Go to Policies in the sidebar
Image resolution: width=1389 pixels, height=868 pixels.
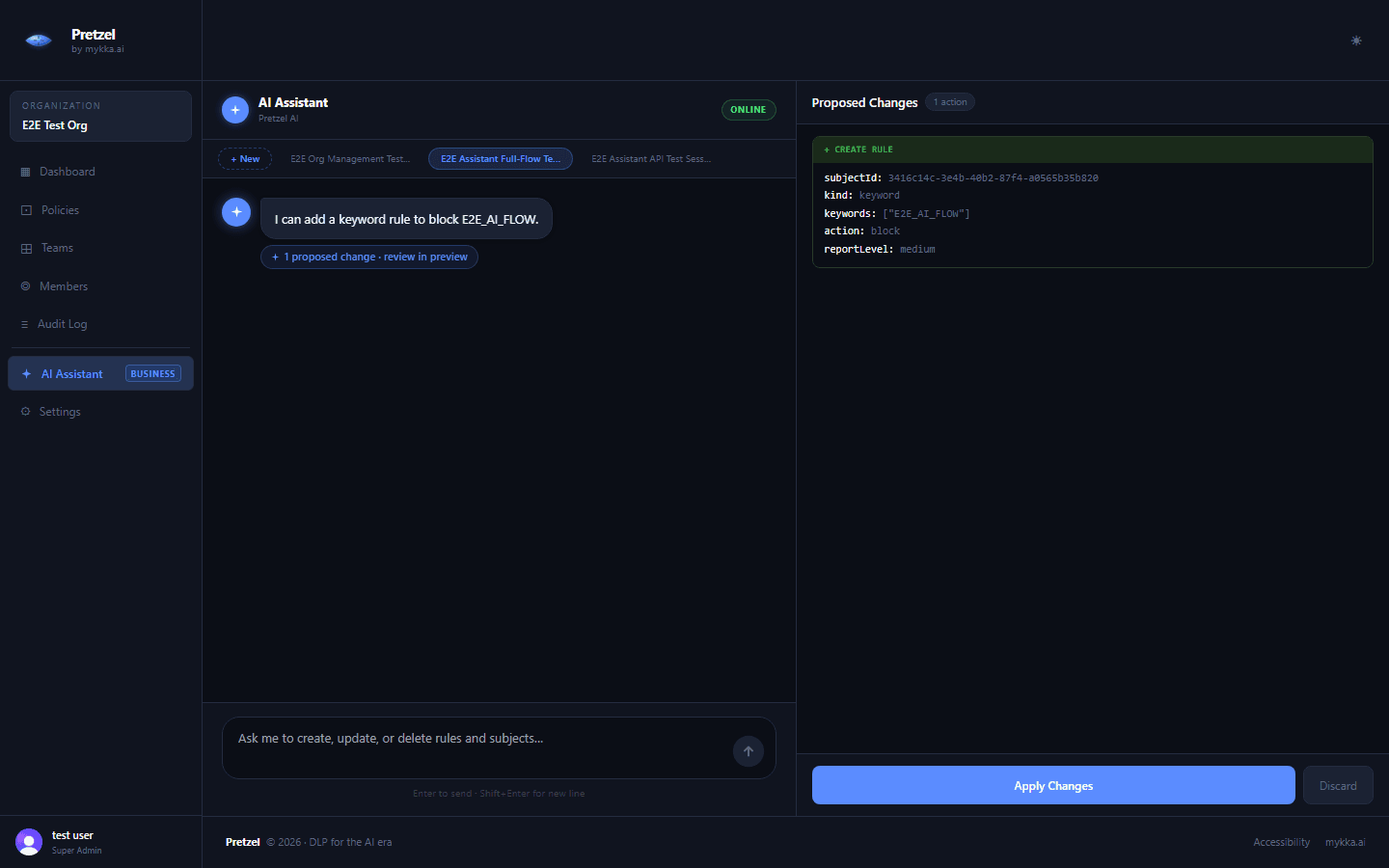[x=100, y=210]
